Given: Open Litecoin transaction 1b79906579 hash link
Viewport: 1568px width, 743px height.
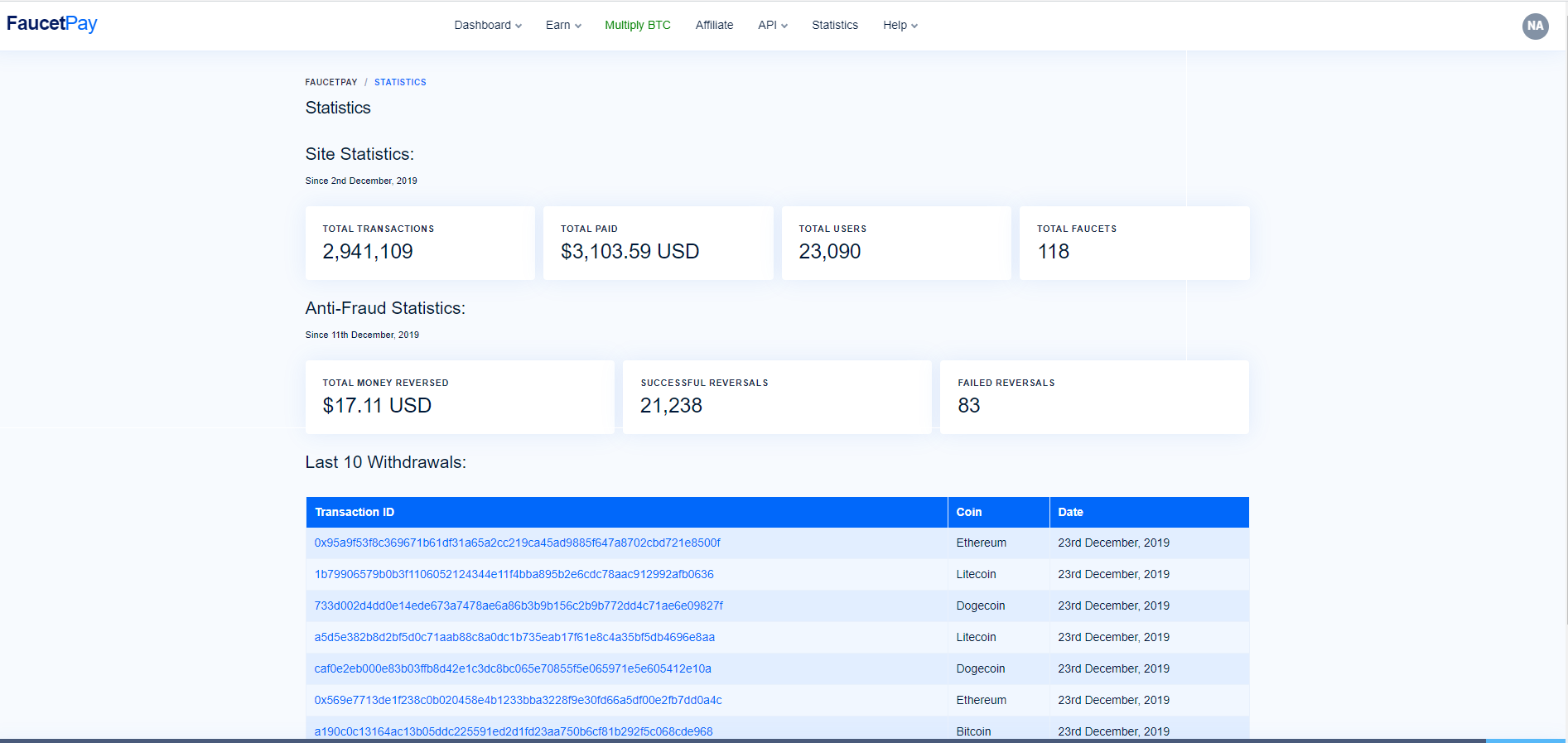Looking at the screenshot, I should 514,575.
